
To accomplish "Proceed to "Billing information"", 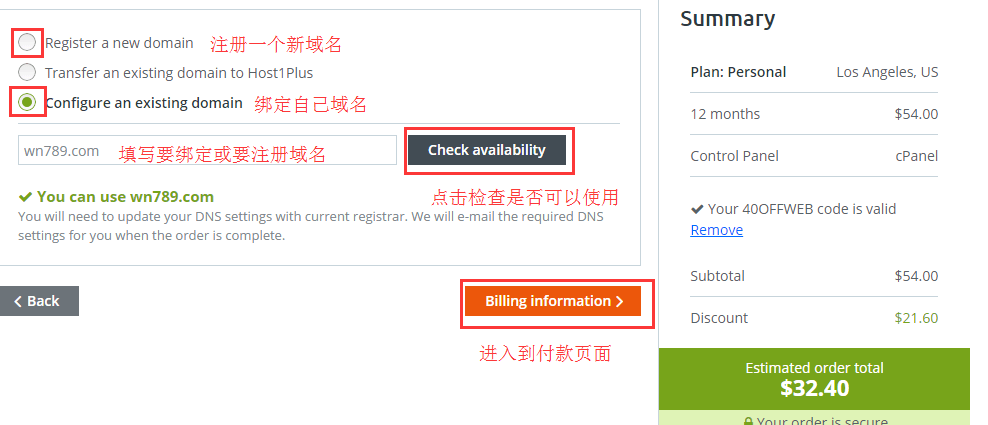I will [553, 301].
